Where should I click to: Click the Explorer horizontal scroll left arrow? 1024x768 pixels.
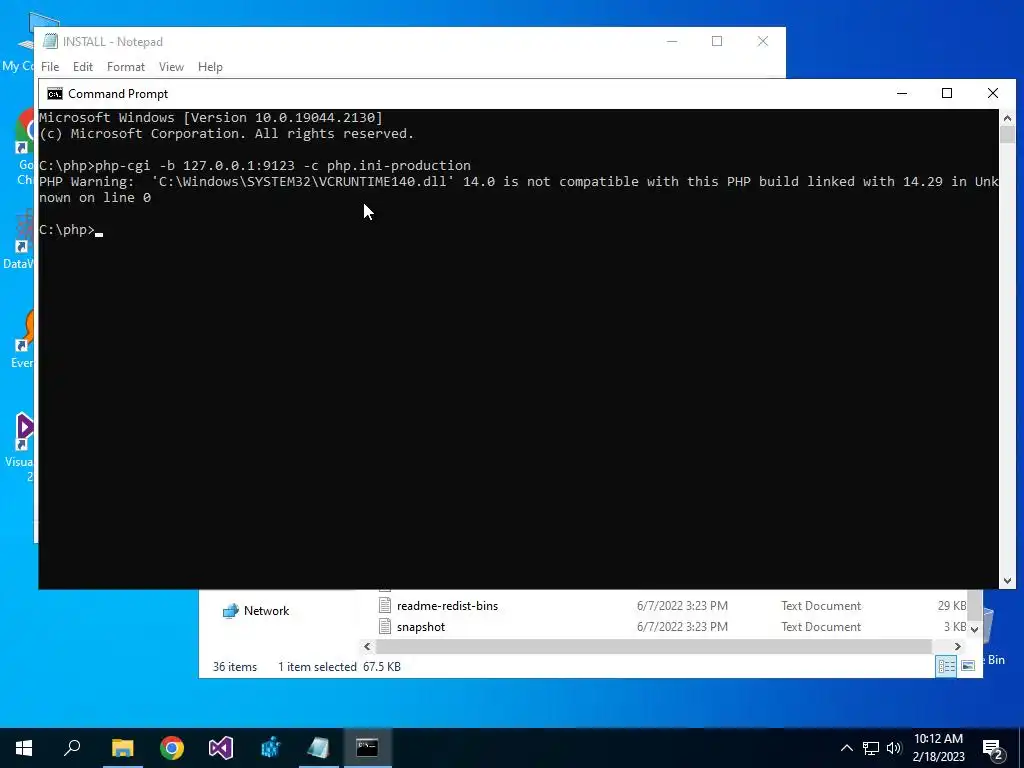click(367, 647)
